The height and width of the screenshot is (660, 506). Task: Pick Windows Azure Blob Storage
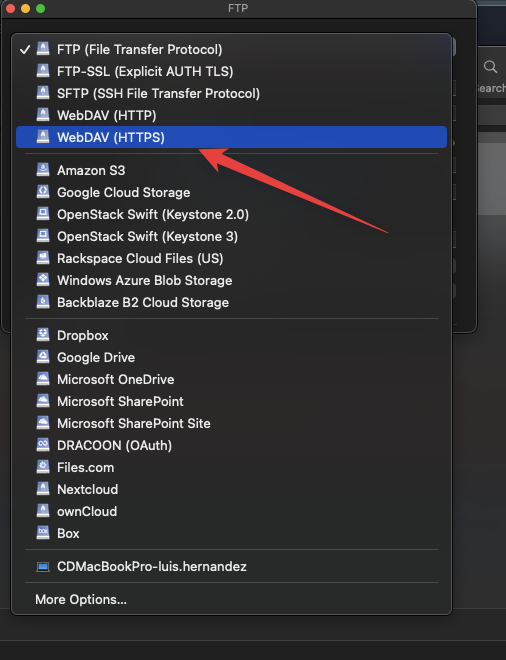(231, 280)
